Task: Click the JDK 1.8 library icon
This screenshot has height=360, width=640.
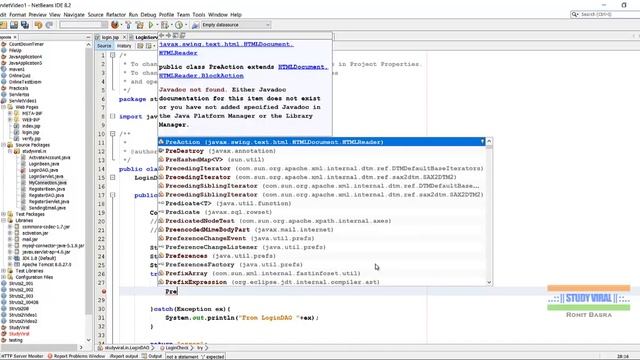Action: tap(17, 258)
